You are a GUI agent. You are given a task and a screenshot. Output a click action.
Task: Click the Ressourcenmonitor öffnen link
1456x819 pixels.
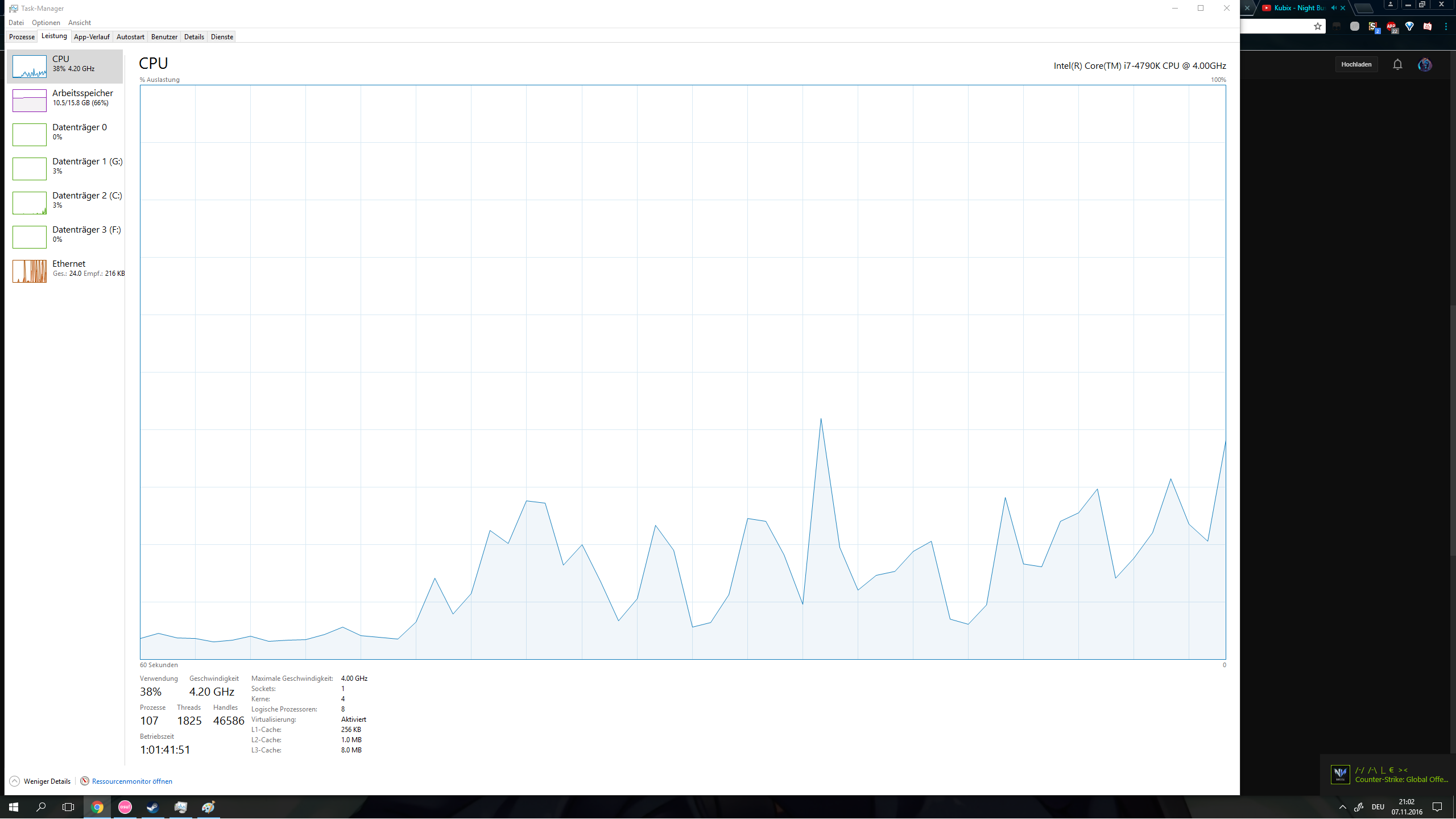coord(131,781)
